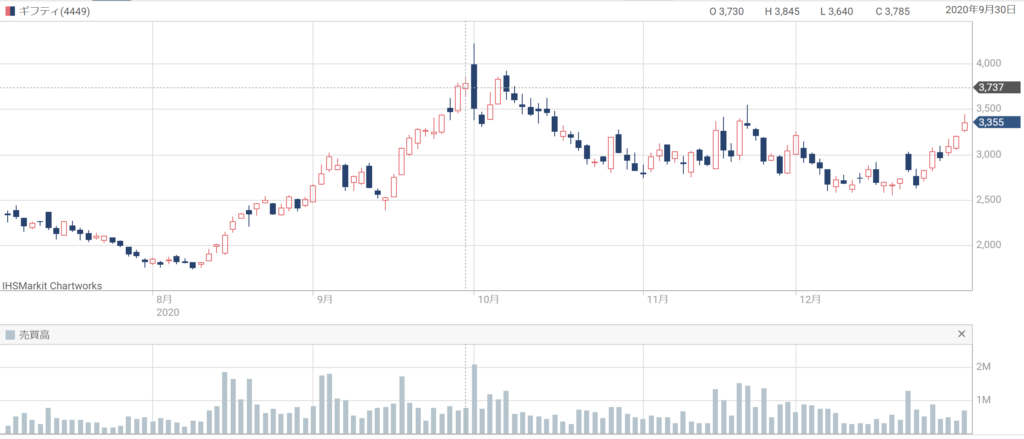Image resolution: width=1024 pixels, height=439 pixels.
Task: Click the 12月 month label
Action: pos(810,299)
